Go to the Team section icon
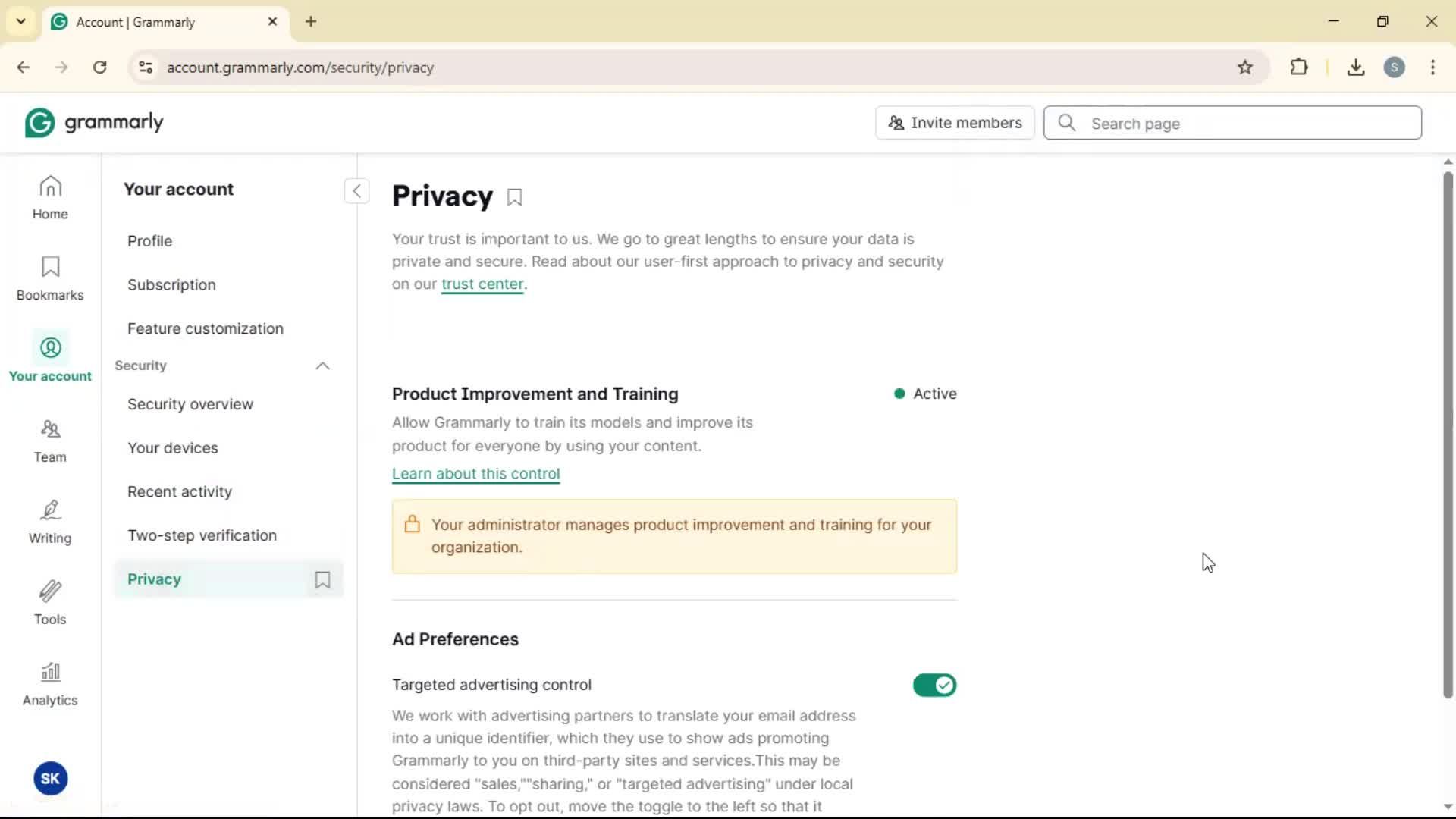The image size is (1456, 819). click(x=50, y=441)
